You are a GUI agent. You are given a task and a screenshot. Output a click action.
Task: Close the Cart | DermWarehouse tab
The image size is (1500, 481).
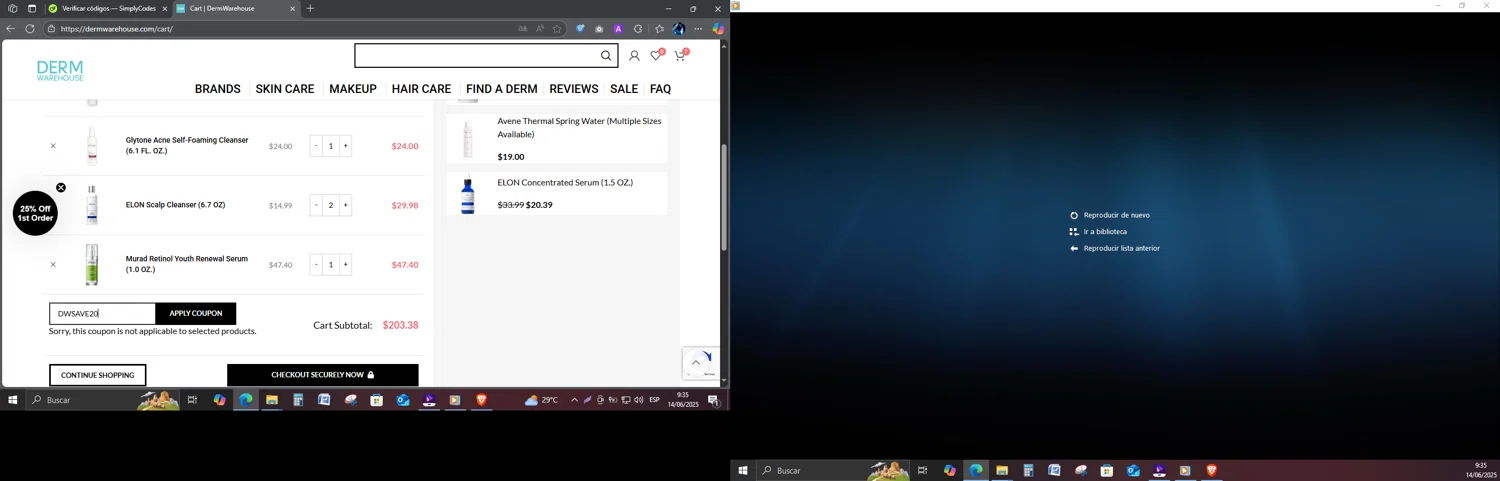[293, 9]
